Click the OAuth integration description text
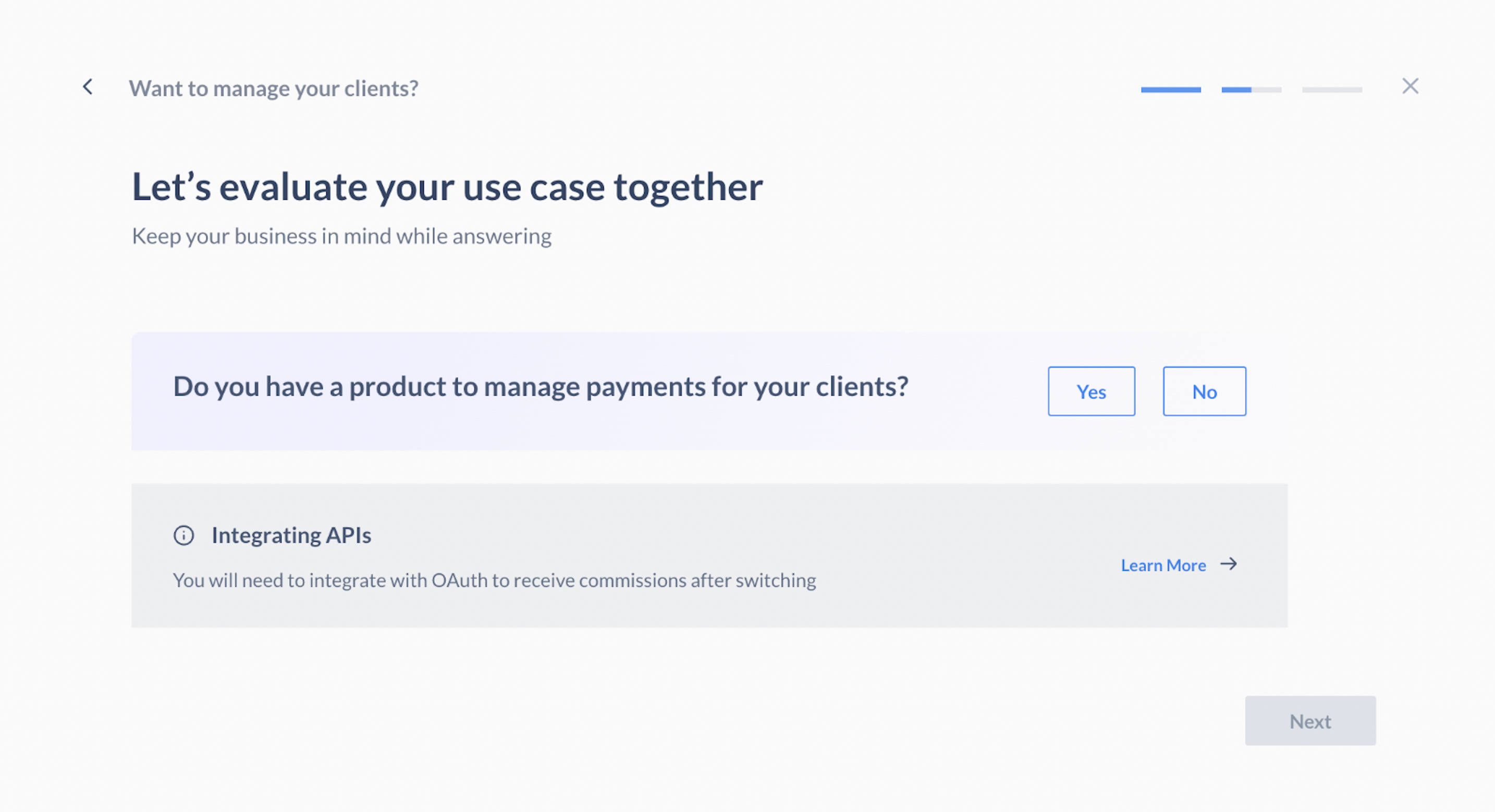The width and height of the screenshot is (1495, 812). (495, 581)
